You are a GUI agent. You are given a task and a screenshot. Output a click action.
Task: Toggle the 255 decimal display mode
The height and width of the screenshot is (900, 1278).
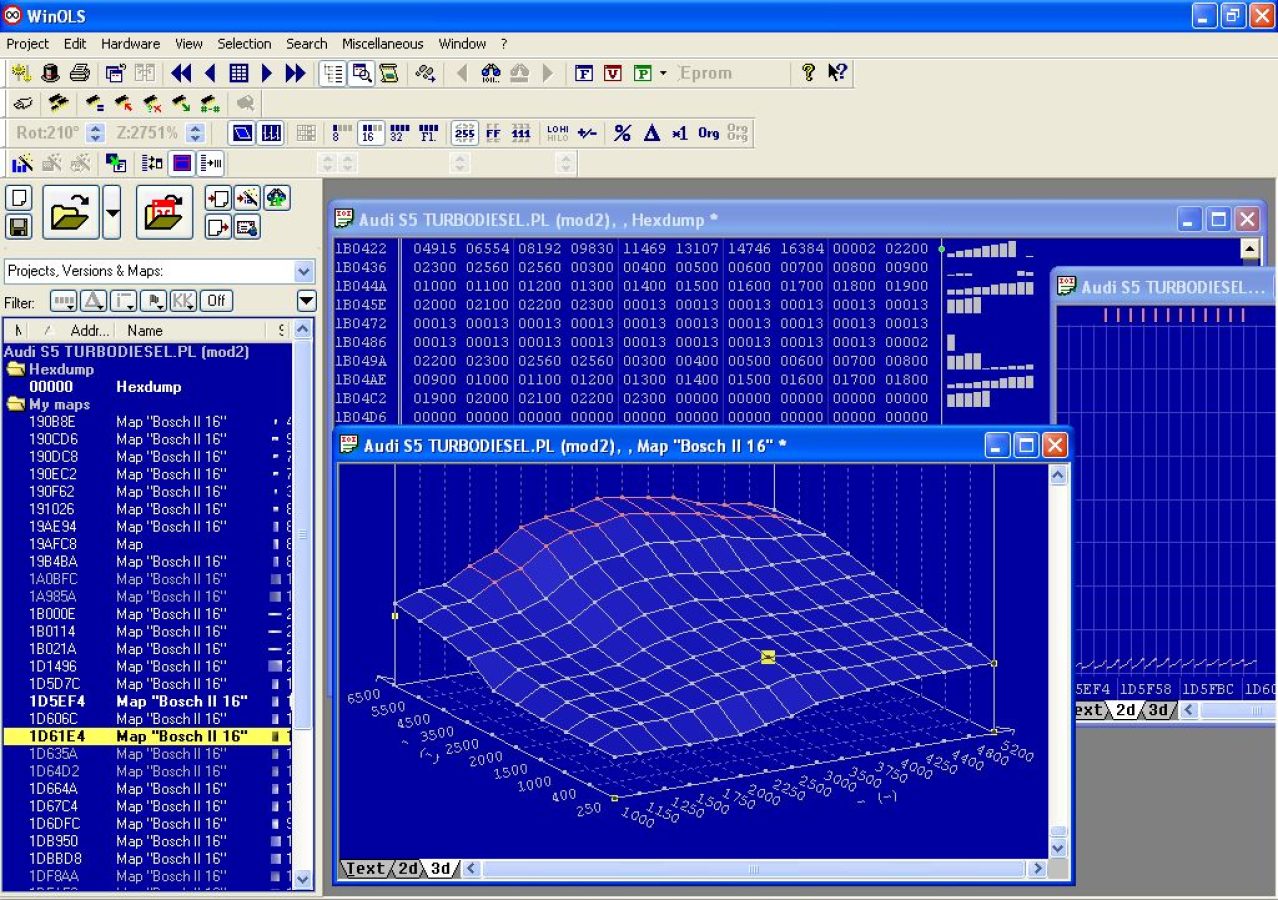[x=464, y=133]
